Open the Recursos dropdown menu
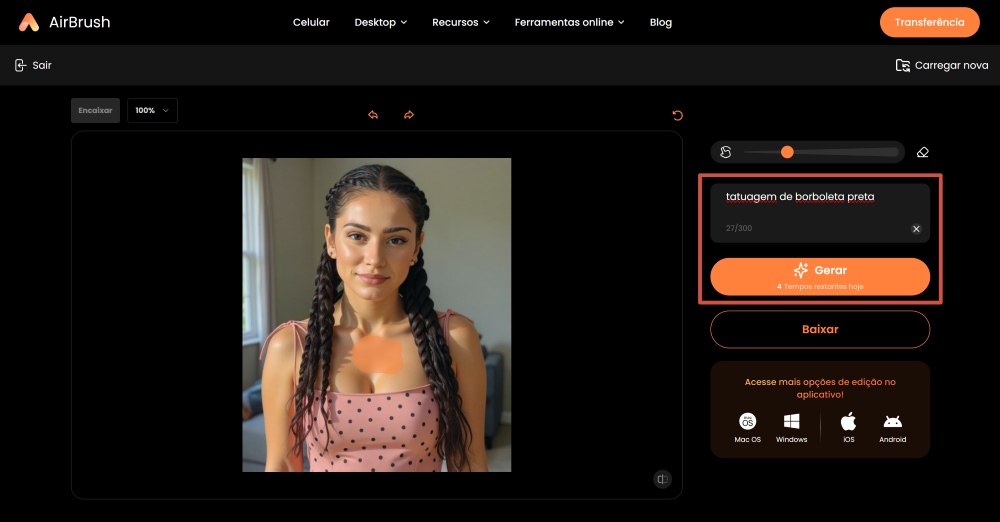 [x=460, y=22]
